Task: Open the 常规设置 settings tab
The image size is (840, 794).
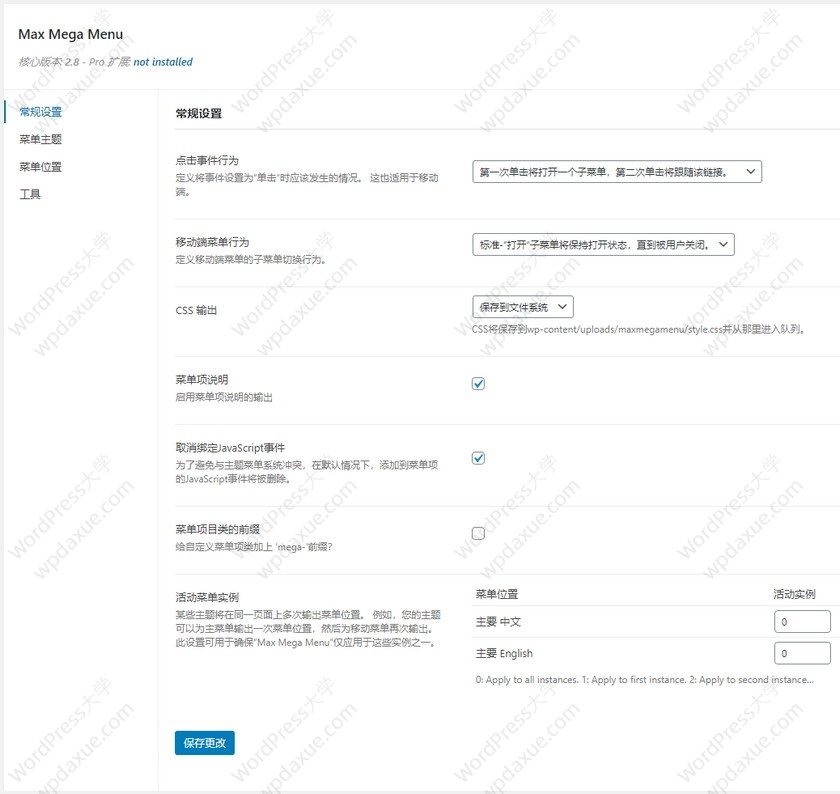Action: [x=41, y=112]
